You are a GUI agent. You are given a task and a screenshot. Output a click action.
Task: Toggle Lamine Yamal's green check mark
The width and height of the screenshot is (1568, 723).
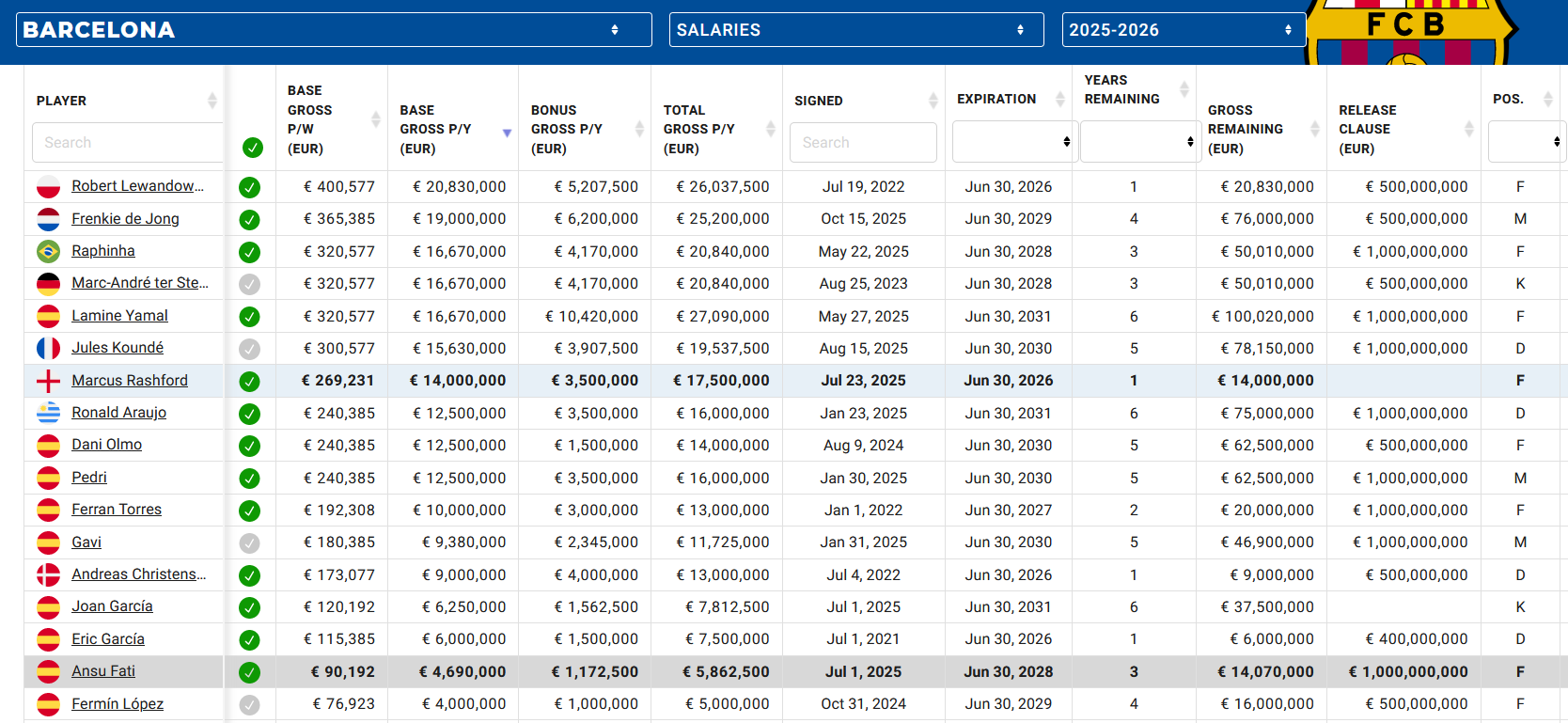click(x=249, y=317)
